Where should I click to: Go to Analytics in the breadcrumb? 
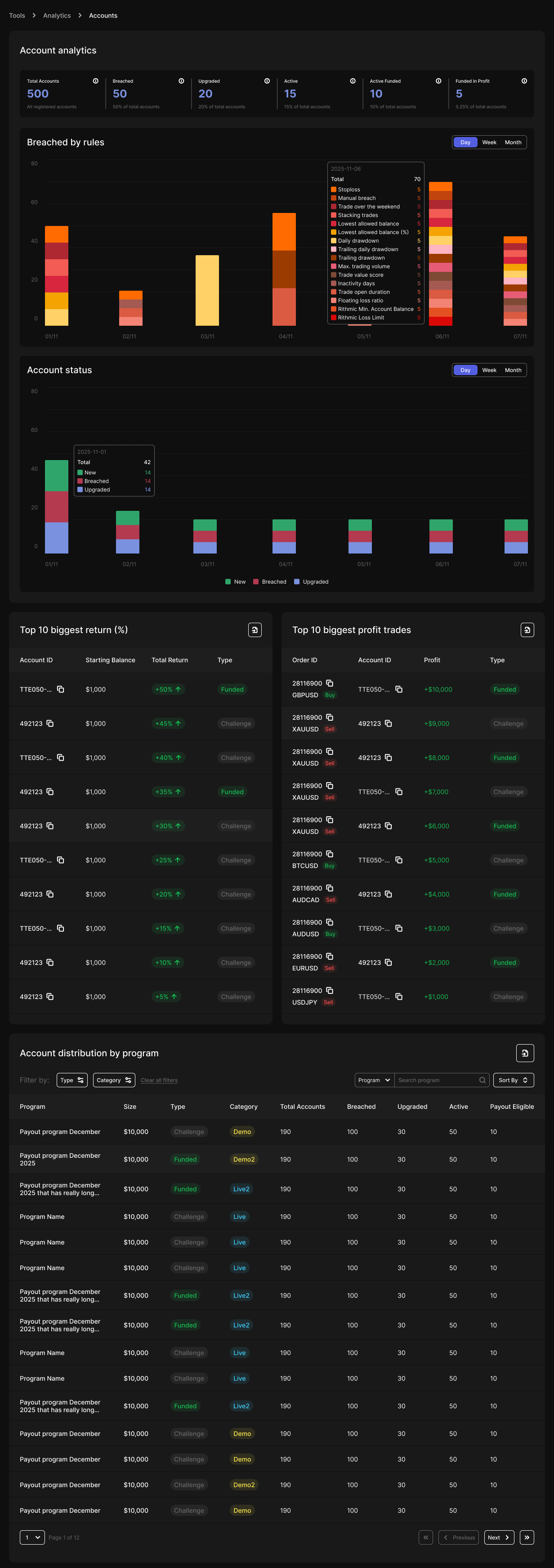coord(57,16)
